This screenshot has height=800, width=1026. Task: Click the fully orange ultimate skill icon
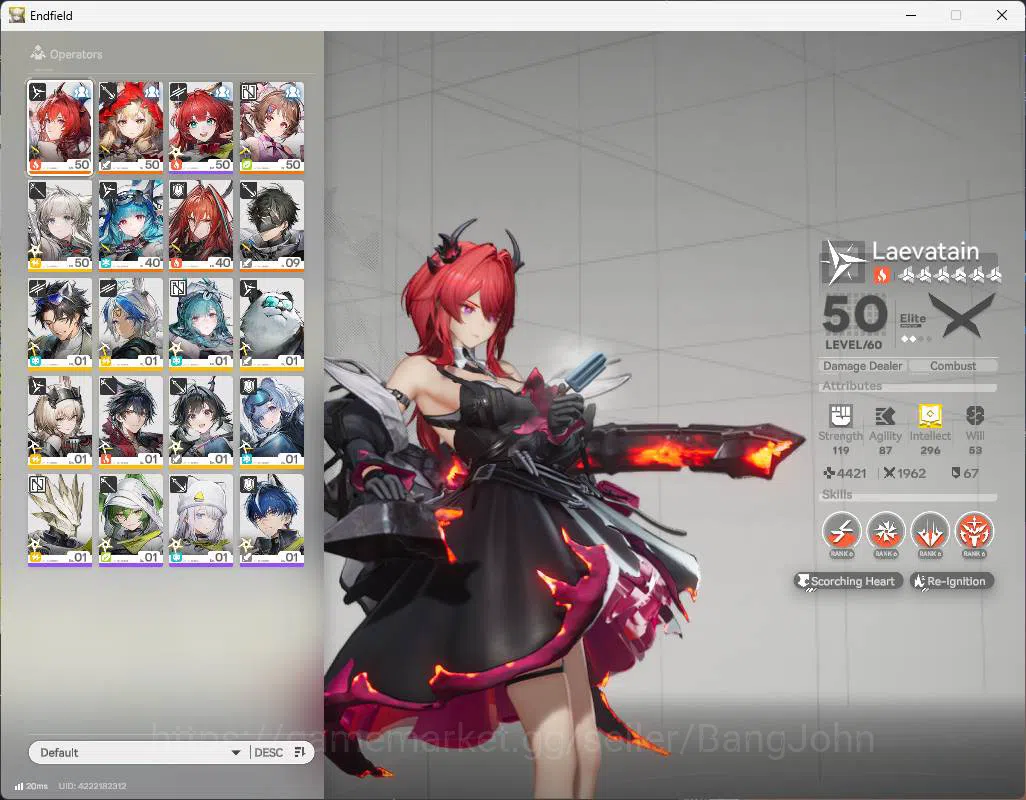coord(974,532)
